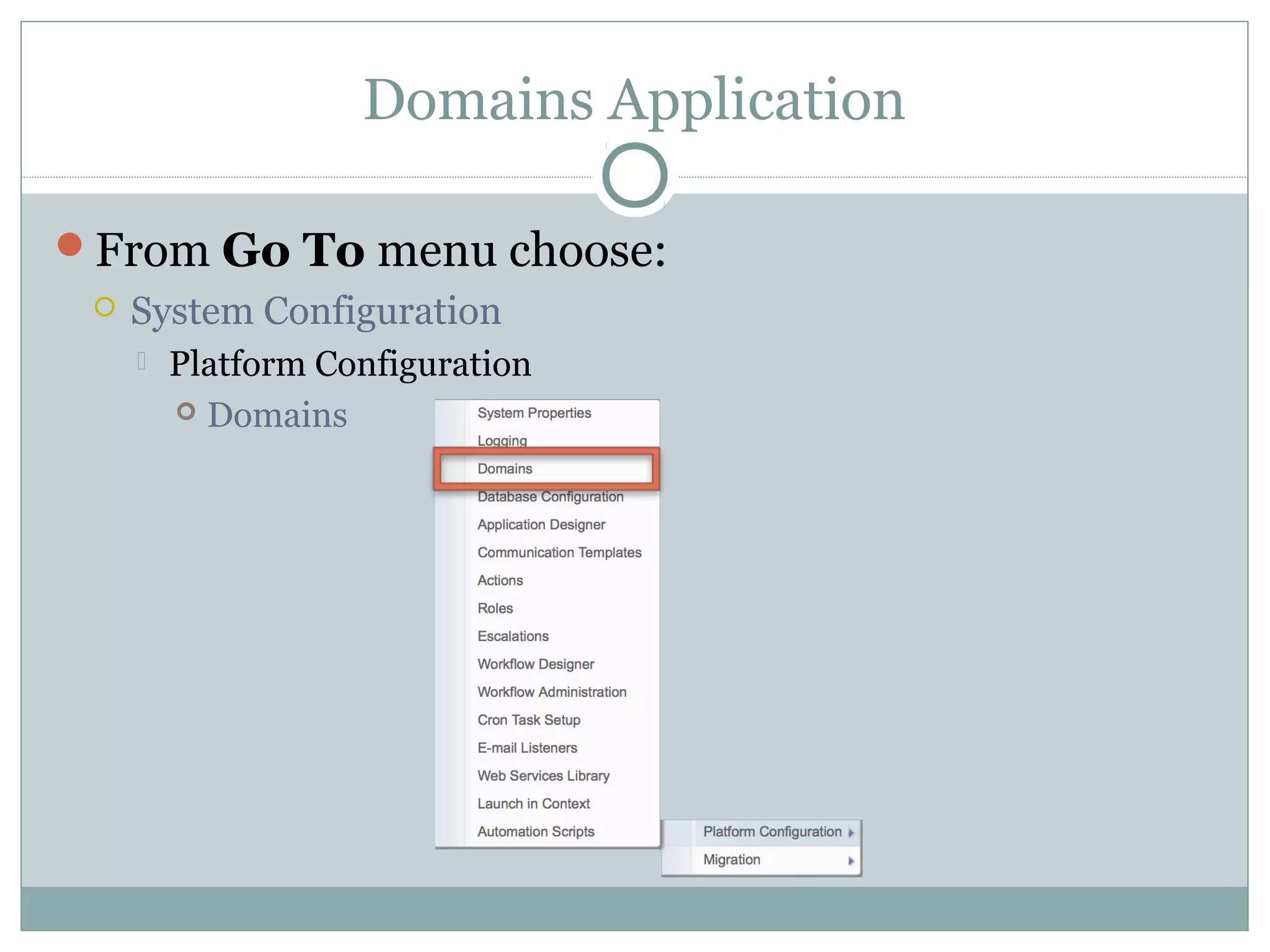Click the System Configuration bullet text

point(316,311)
